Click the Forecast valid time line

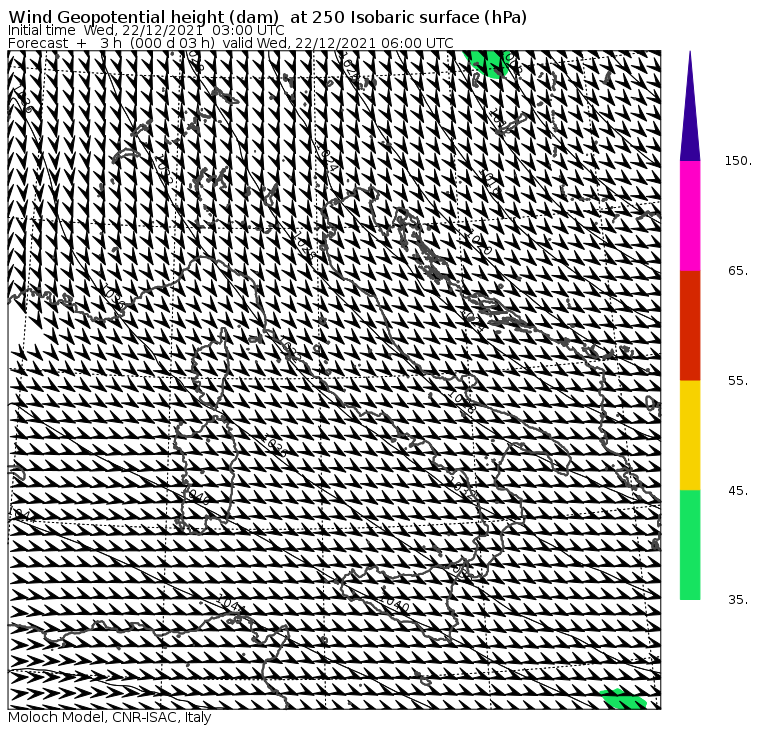coord(231,43)
